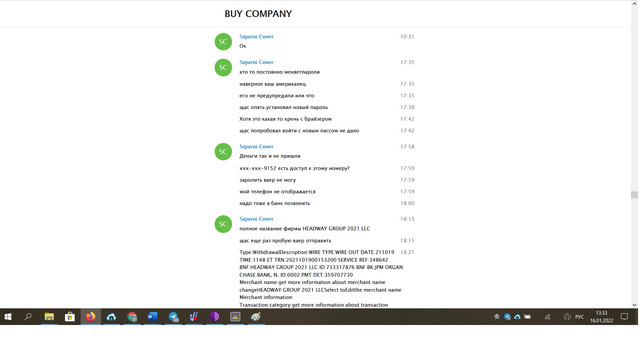Click Sigurni Cover name at 18:15
The width and height of the screenshot is (640, 360).
click(256, 219)
